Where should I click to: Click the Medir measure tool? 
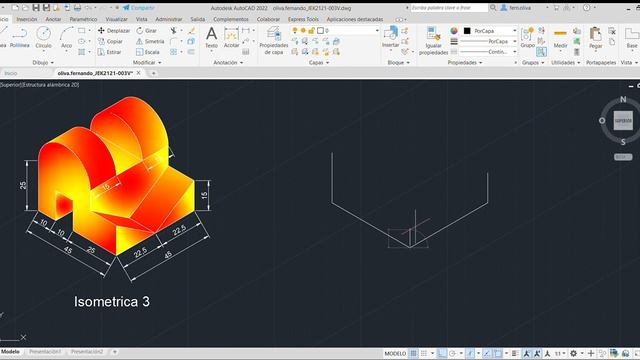point(560,38)
